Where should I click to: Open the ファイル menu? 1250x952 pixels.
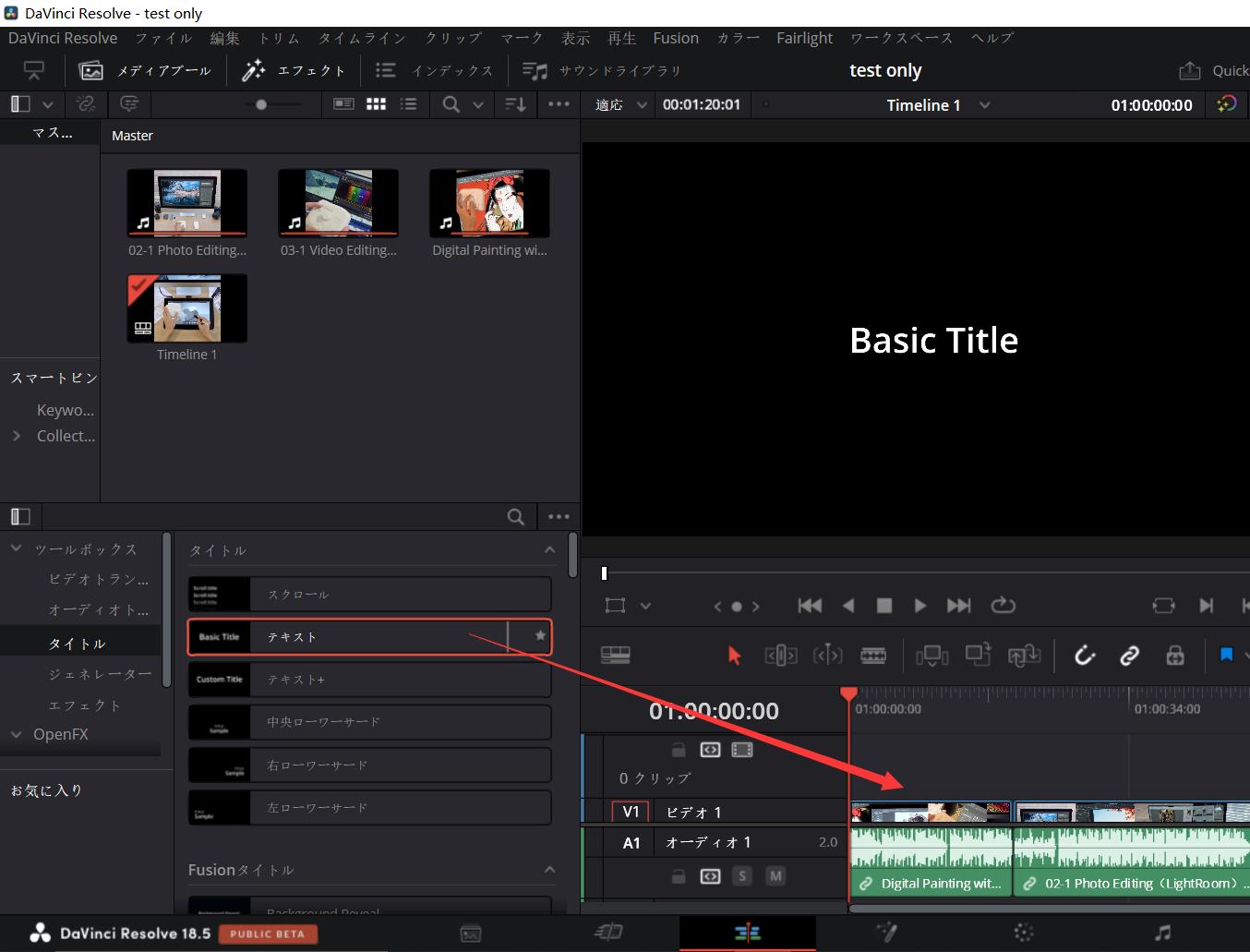click(163, 38)
